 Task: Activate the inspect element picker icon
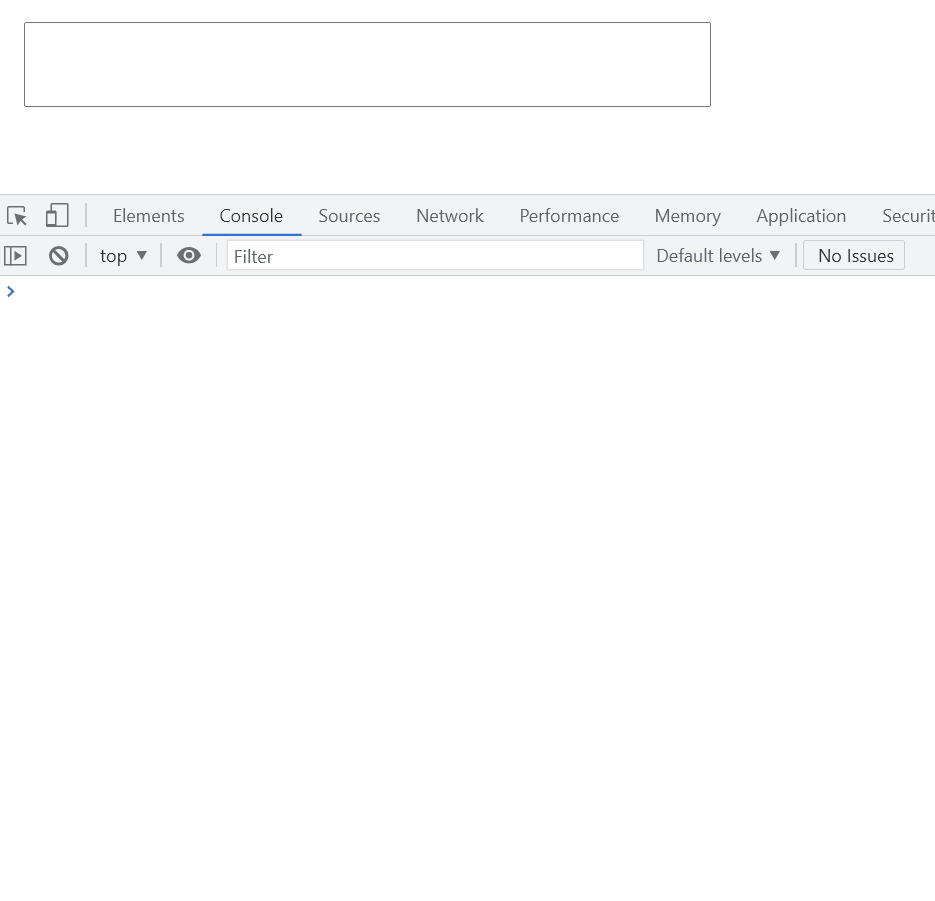pos(17,215)
